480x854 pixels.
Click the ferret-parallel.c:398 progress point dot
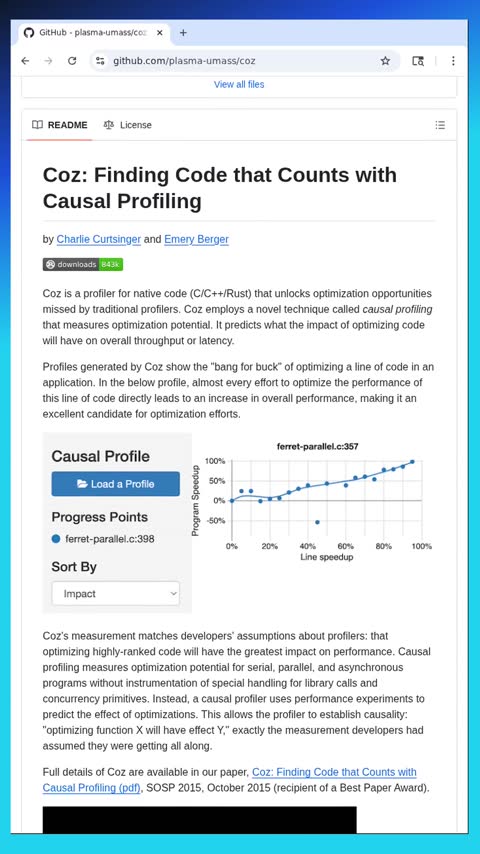click(56, 539)
